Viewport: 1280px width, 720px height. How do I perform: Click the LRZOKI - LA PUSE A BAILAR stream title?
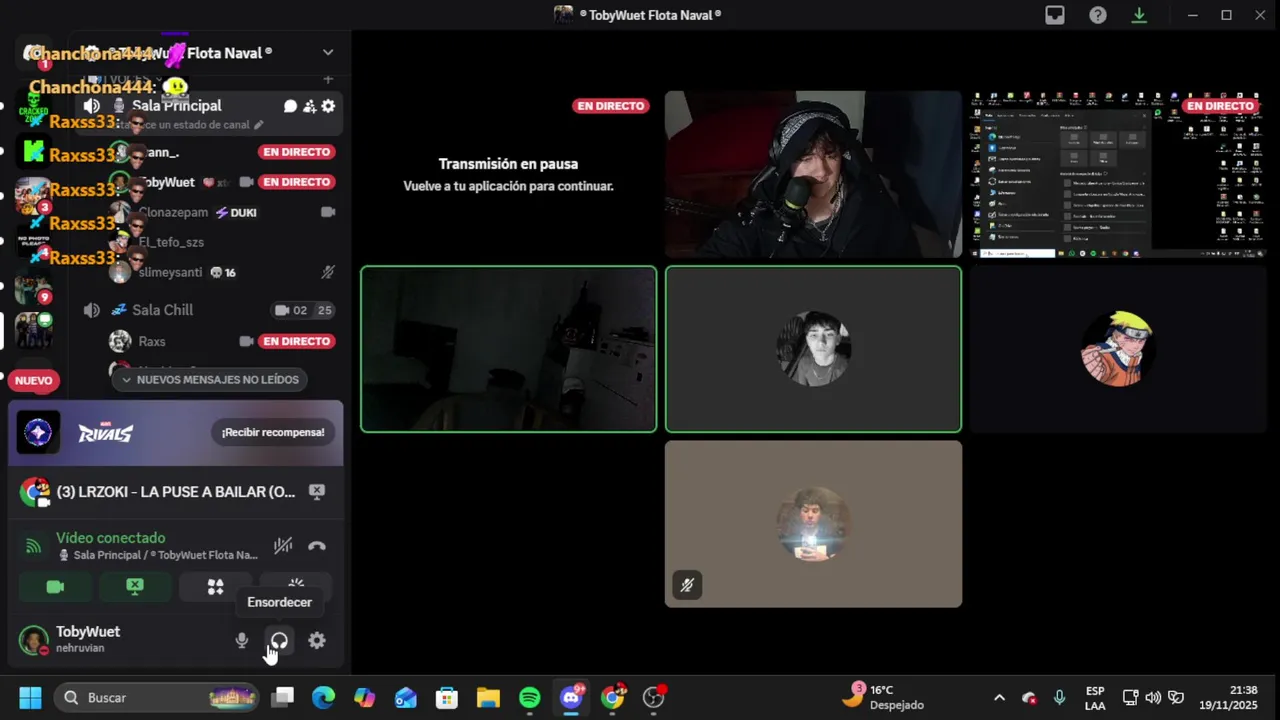point(175,492)
